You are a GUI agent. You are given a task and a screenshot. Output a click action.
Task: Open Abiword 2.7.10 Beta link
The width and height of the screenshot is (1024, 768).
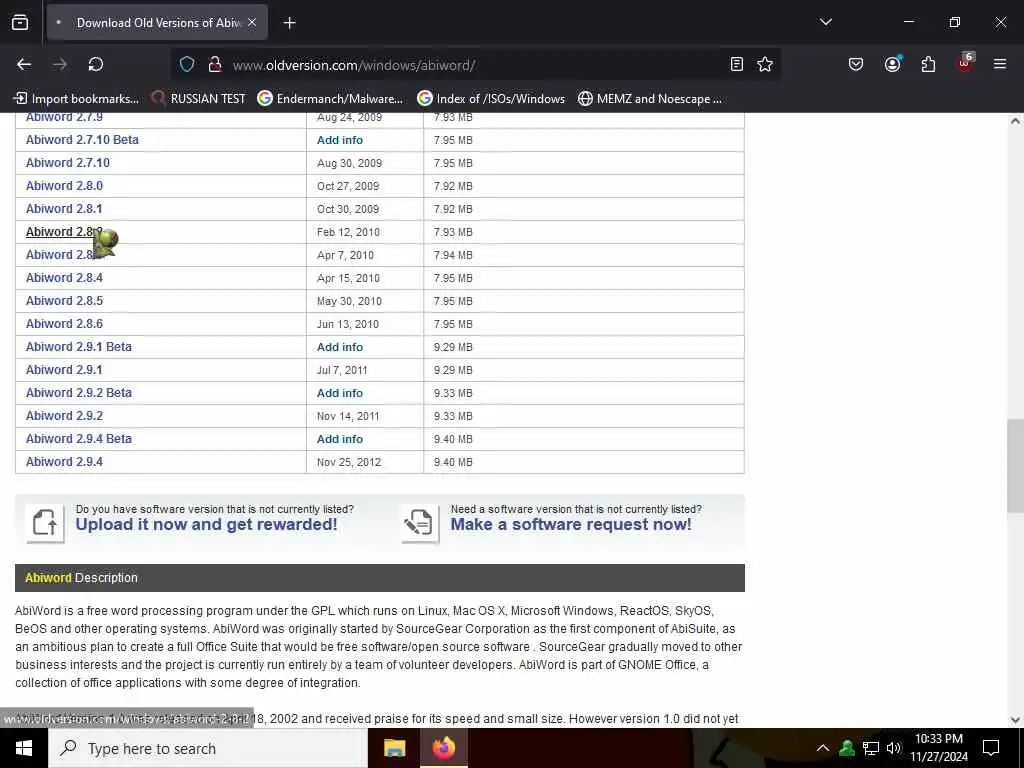pos(82,140)
